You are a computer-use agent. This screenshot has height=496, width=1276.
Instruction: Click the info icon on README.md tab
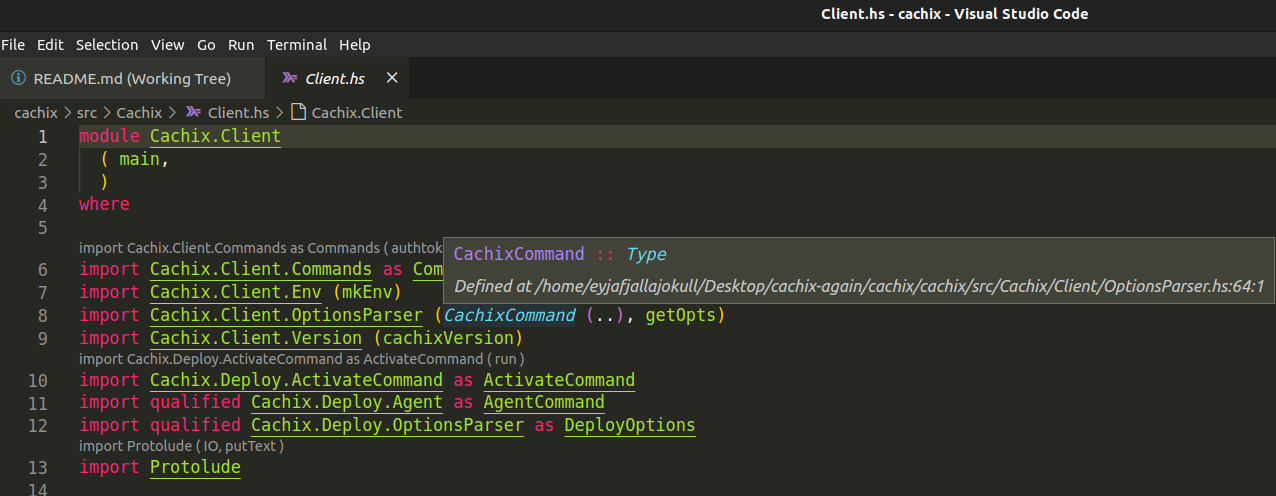pos(18,78)
